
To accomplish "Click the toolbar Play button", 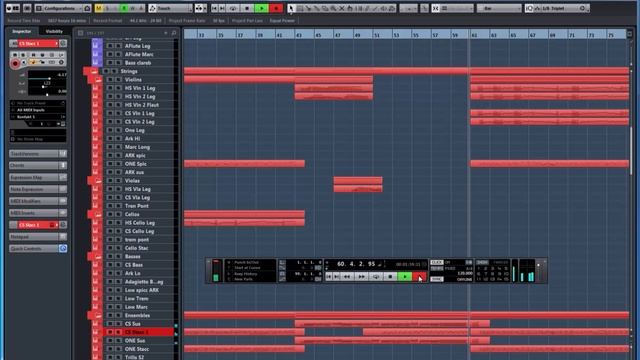I will 261,8.
